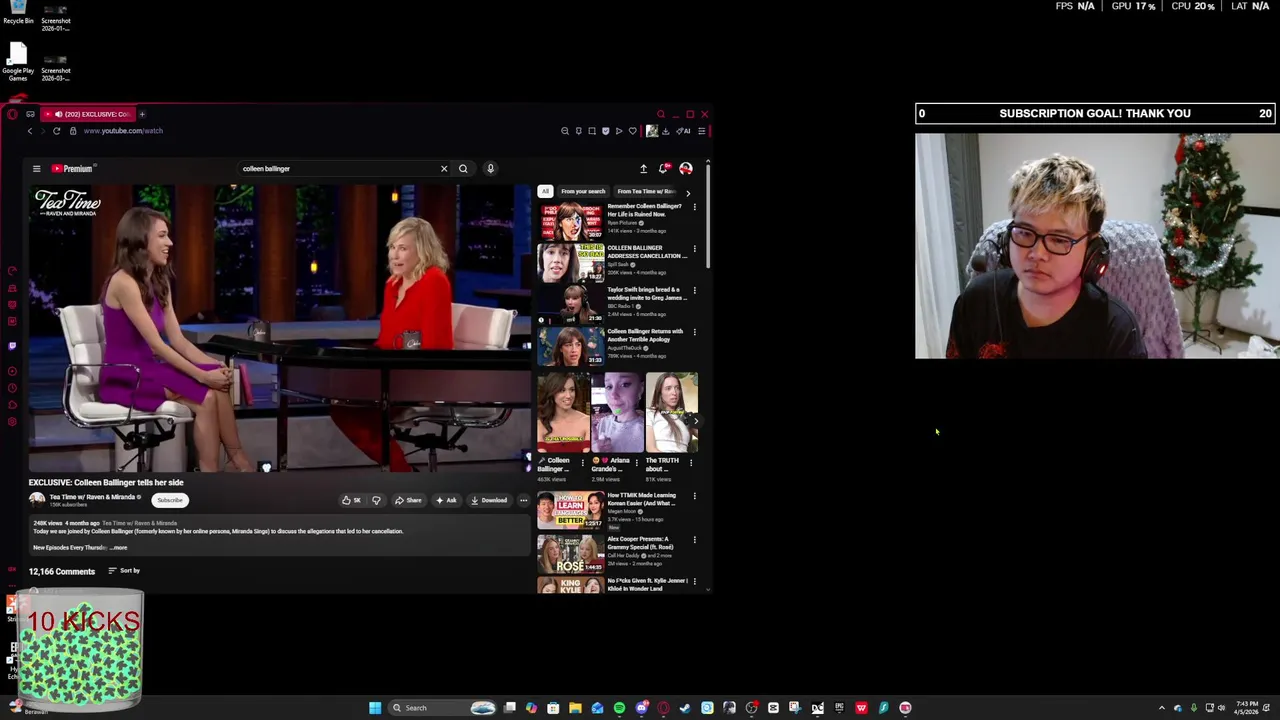
Task: Open YouTube notifications bell
Action: coord(662,169)
